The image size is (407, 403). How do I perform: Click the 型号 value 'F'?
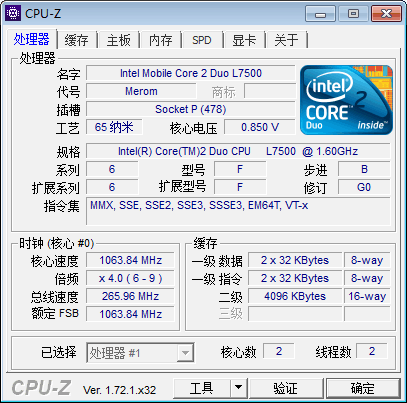(240, 169)
